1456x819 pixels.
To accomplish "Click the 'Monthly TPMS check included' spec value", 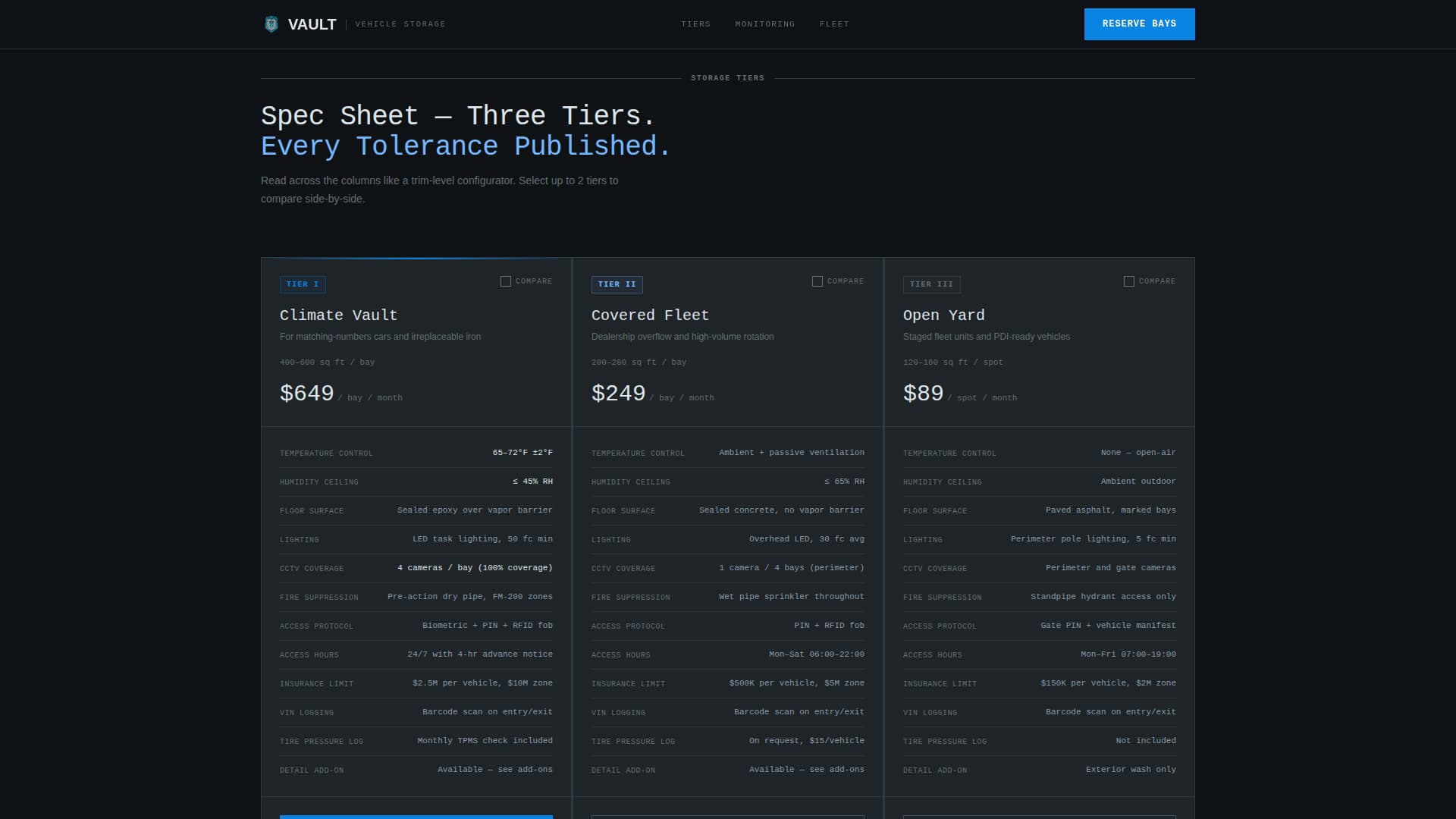I will tap(484, 740).
